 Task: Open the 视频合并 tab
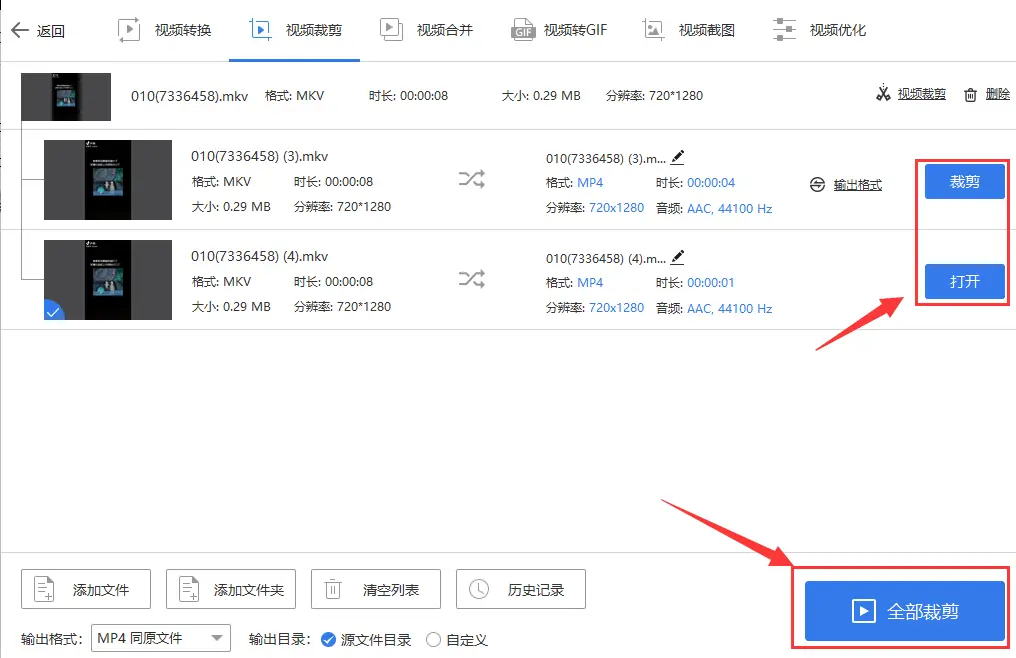(x=426, y=30)
